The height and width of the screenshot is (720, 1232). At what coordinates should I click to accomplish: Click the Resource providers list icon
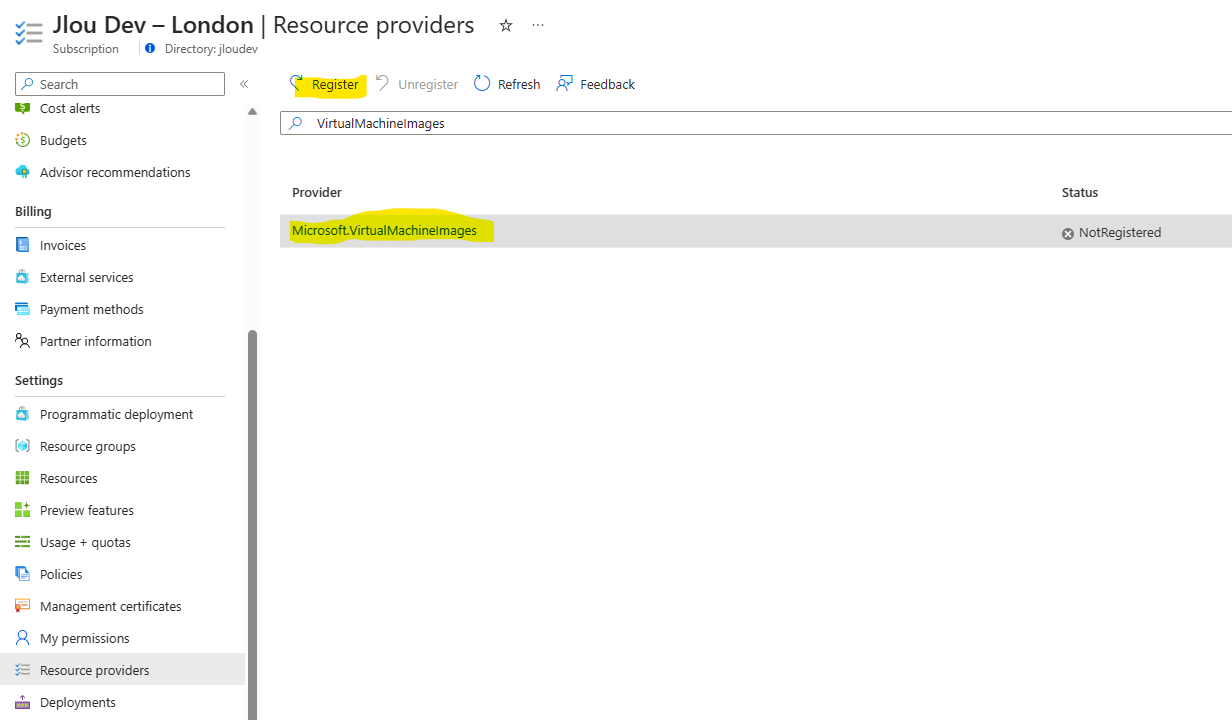point(23,670)
